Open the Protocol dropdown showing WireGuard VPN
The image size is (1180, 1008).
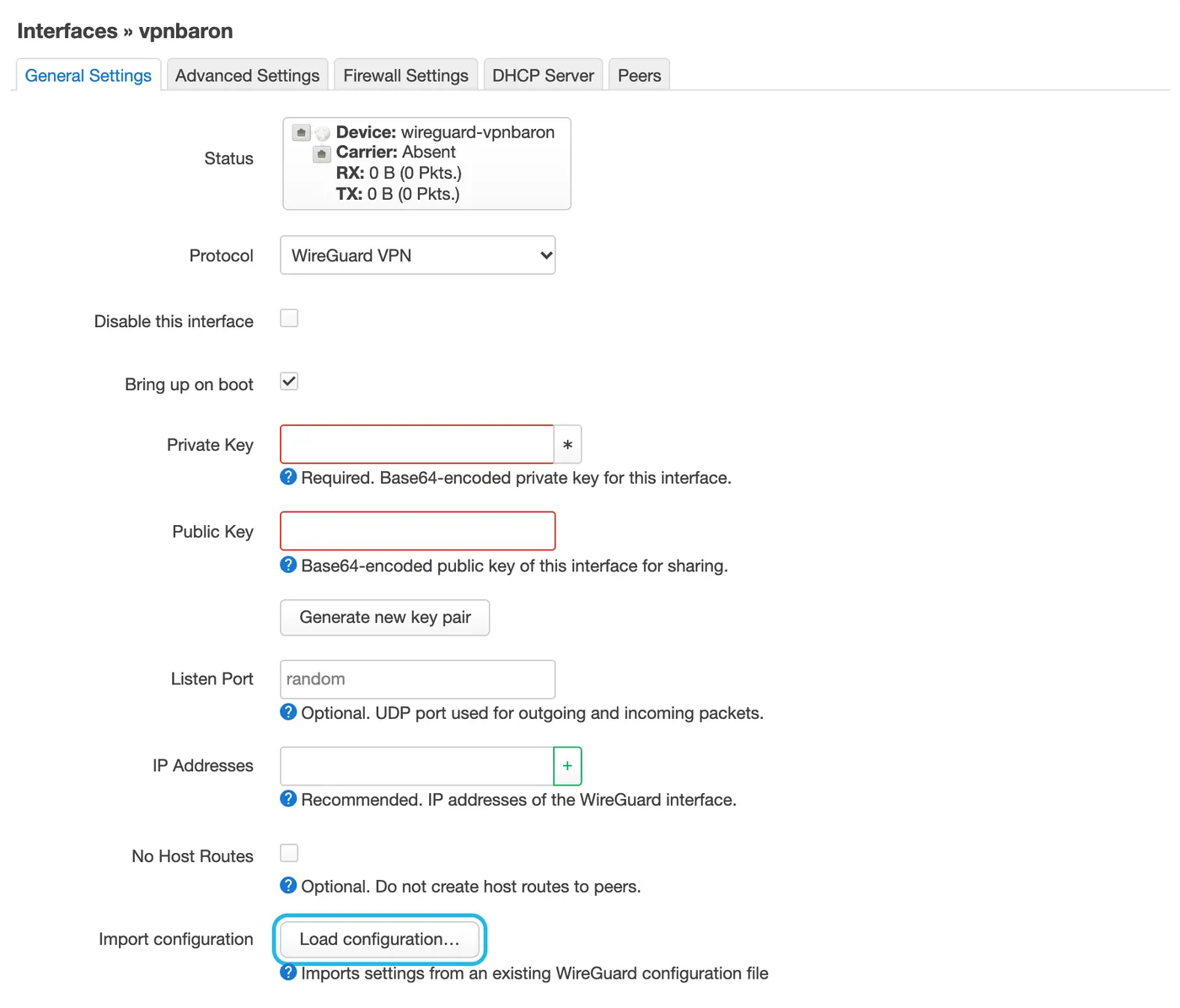click(418, 255)
